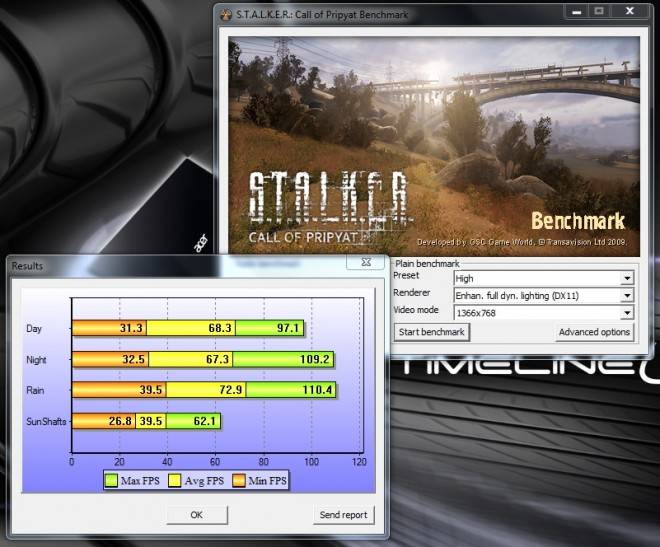Click the Start benchmark button
Image resolution: width=660 pixels, height=547 pixels.
pyautogui.click(x=431, y=332)
